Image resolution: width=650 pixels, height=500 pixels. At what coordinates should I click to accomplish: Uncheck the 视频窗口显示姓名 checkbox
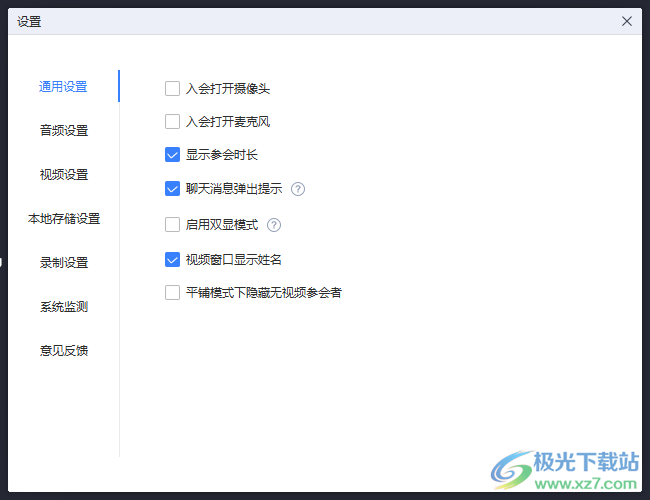click(172, 260)
